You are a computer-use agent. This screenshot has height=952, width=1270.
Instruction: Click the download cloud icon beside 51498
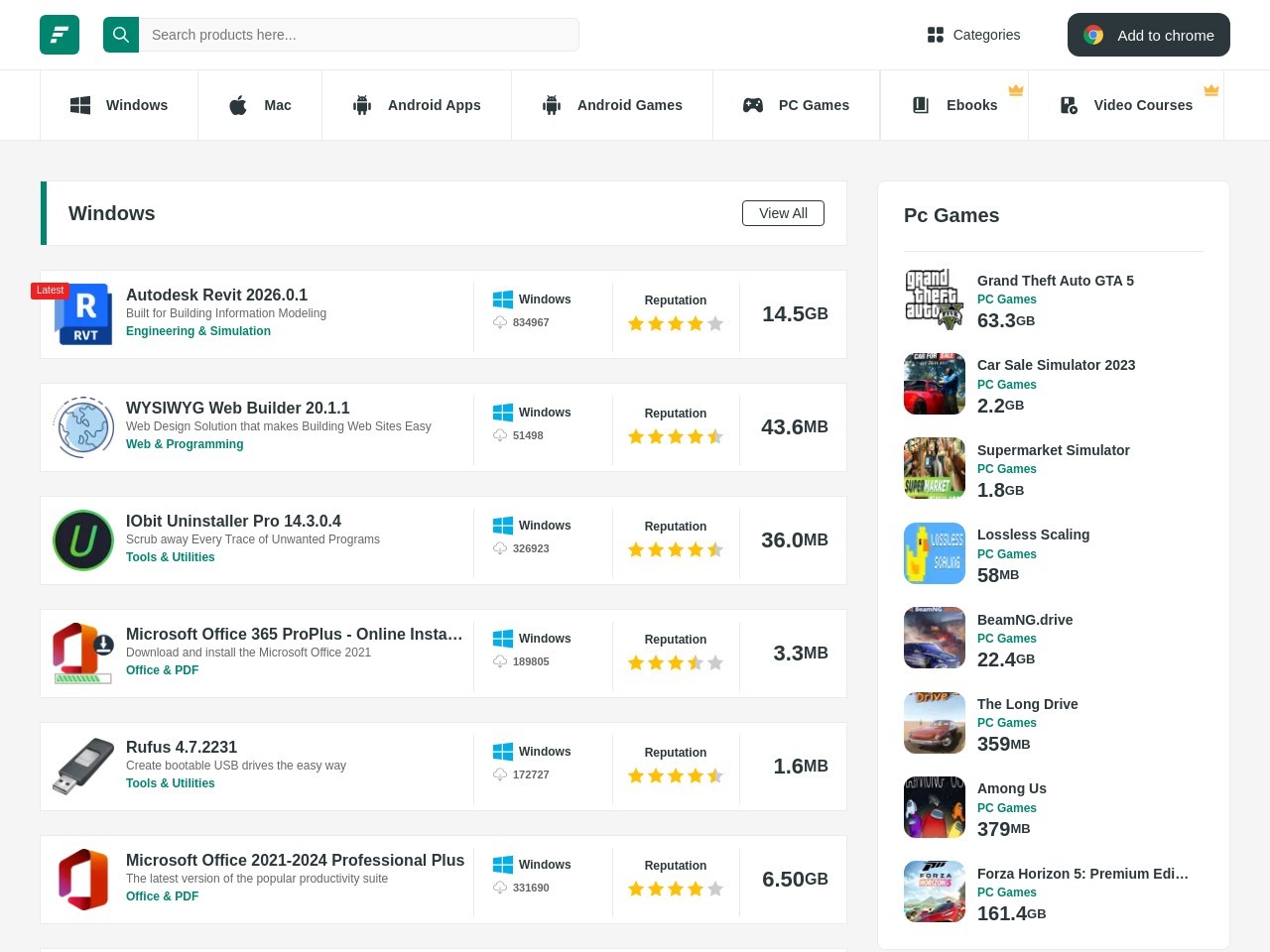(x=500, y=435)
